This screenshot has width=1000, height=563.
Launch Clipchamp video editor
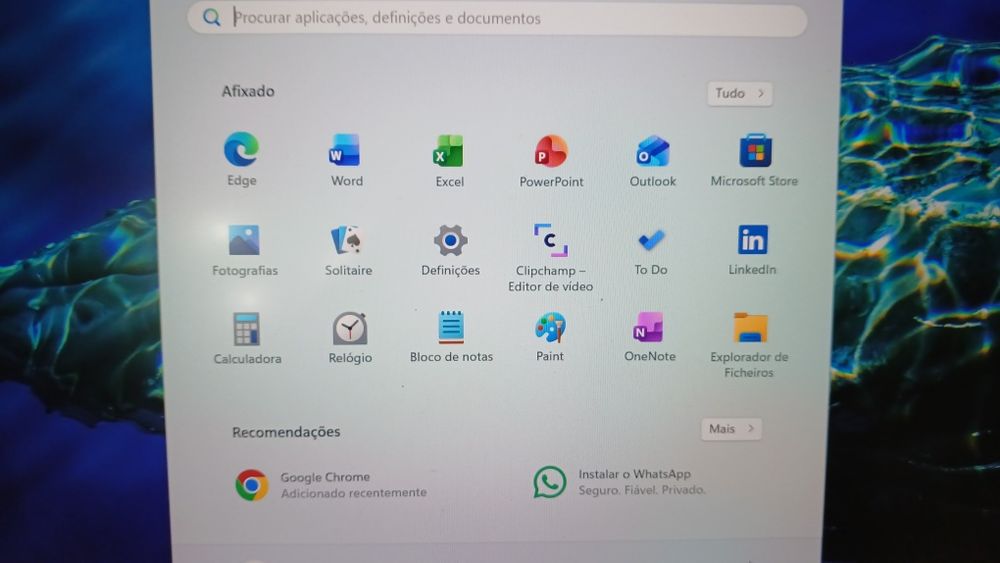click(550, 240)
